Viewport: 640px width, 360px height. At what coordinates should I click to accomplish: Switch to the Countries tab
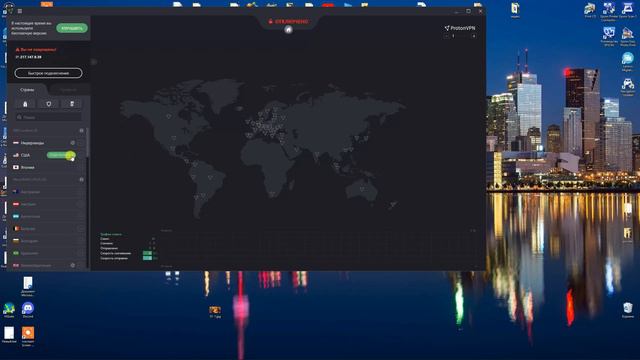point(27,89)
